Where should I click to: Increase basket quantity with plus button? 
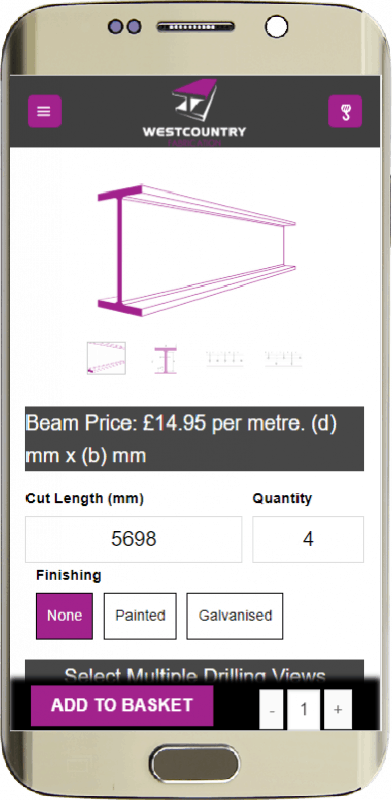(x=338, y=709)
